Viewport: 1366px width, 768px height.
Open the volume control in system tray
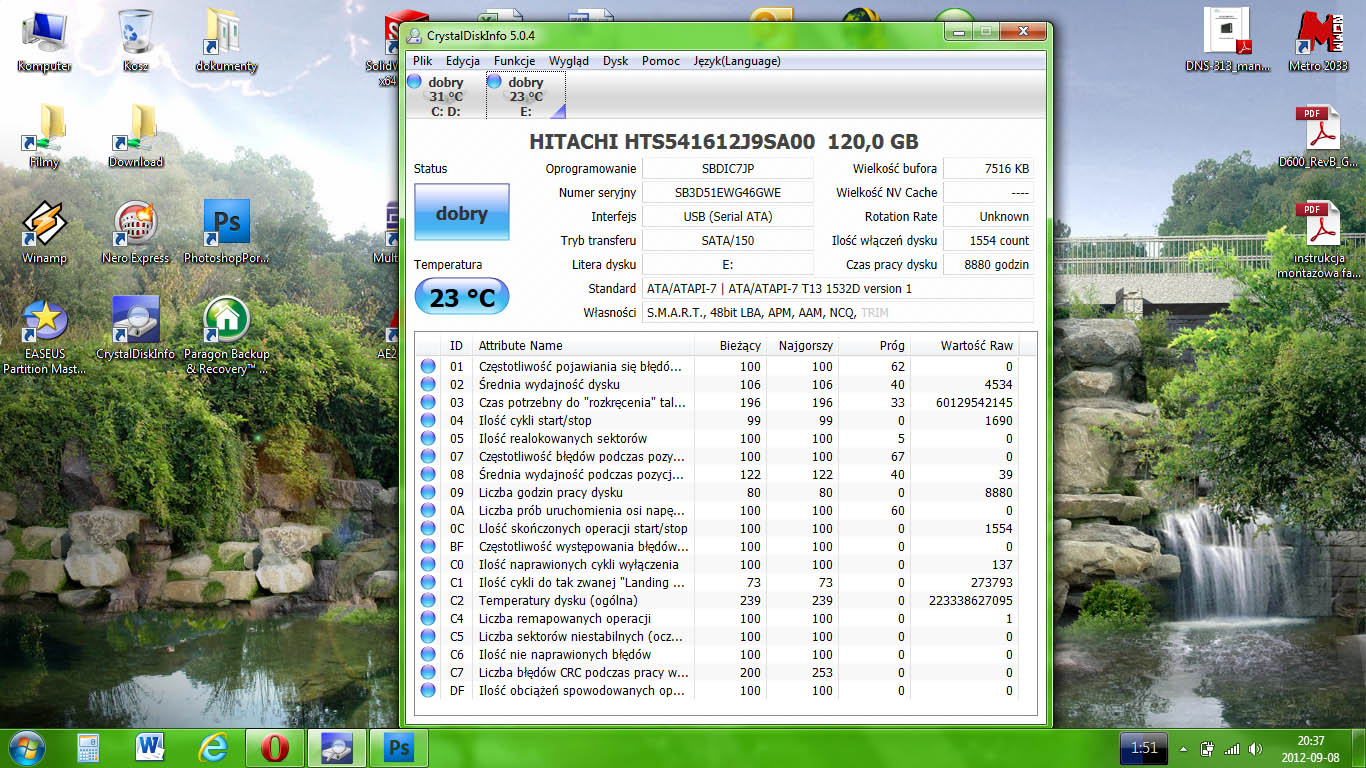pyautogui.click(x=1254, y=748)
